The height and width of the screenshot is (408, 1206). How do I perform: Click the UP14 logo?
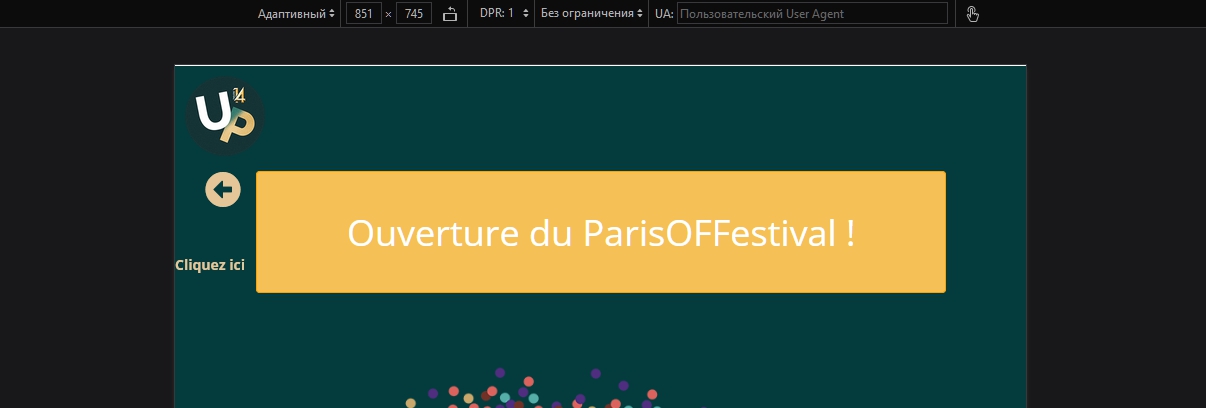pyautogui.click(x=225, y=116)
